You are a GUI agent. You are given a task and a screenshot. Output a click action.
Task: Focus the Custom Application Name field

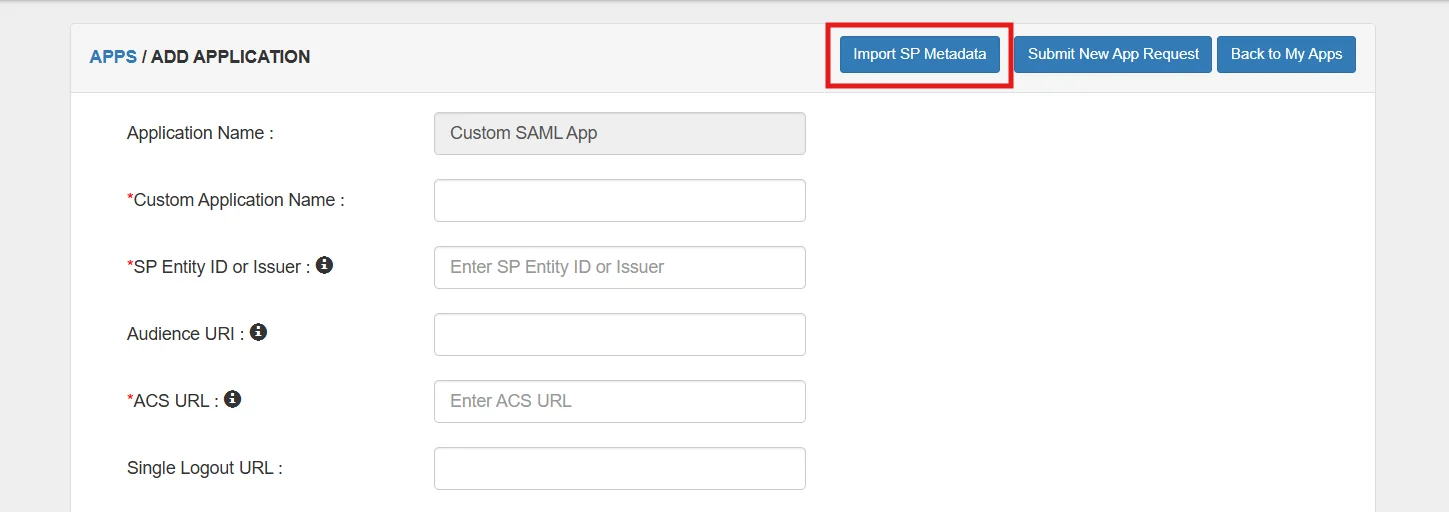[620, 200]
